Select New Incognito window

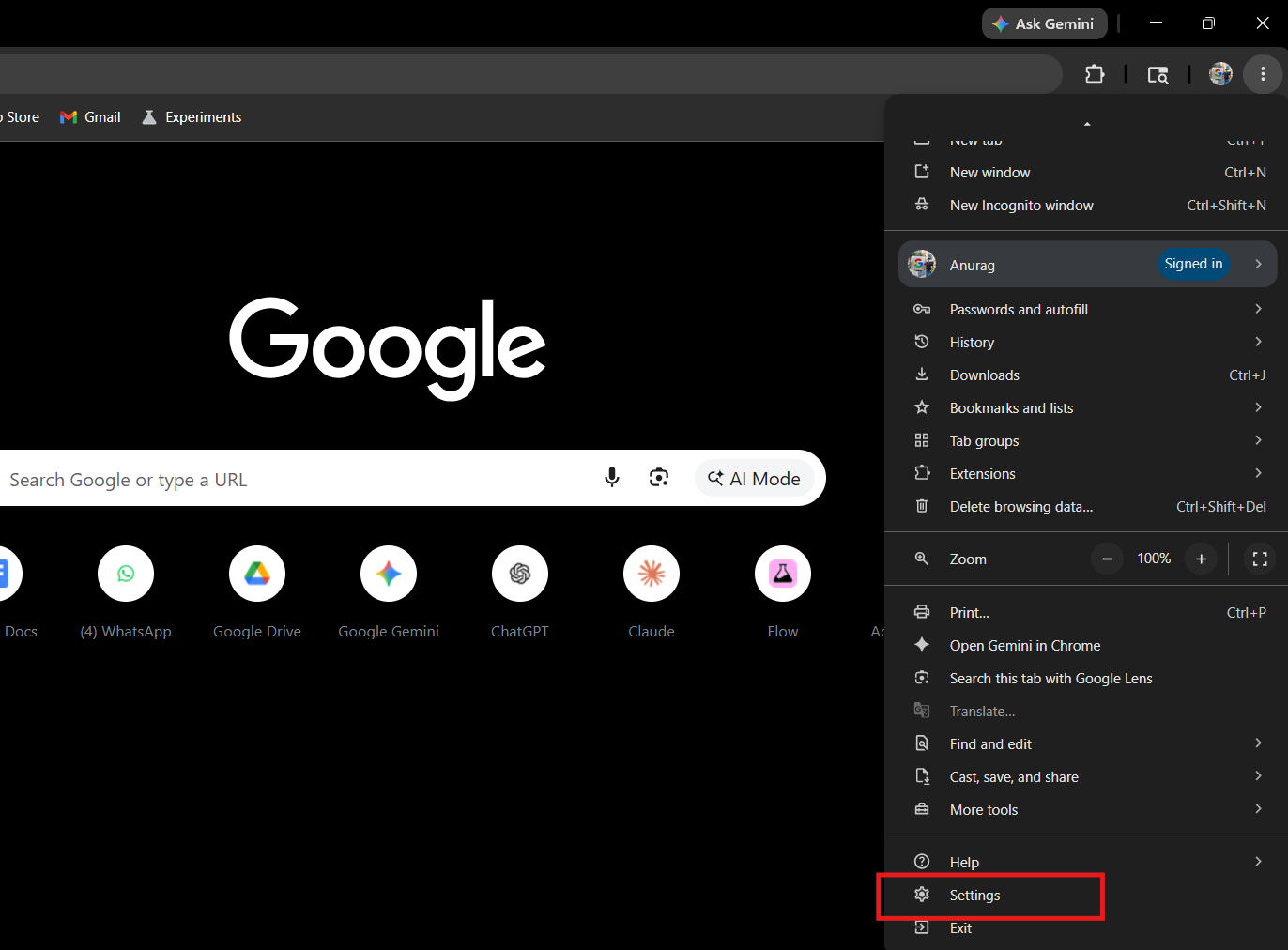tap(1087, 206)
